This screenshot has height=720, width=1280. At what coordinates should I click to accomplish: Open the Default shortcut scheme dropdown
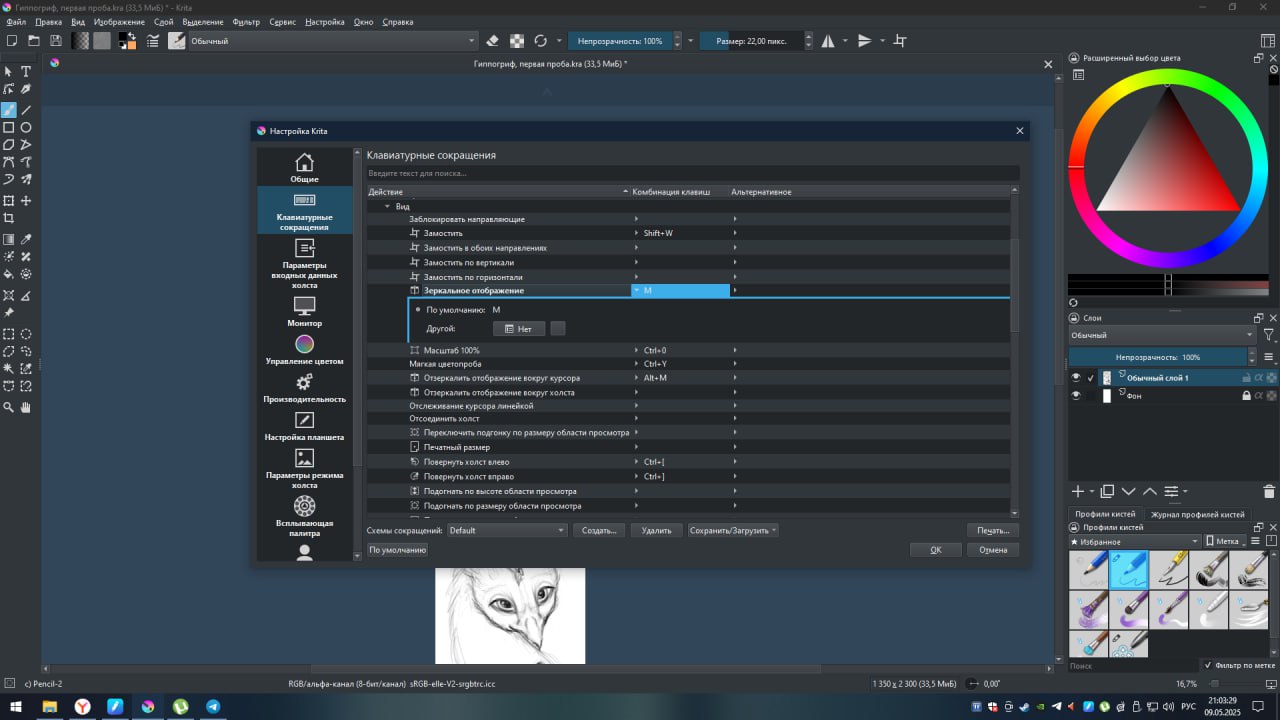point(507,530)
